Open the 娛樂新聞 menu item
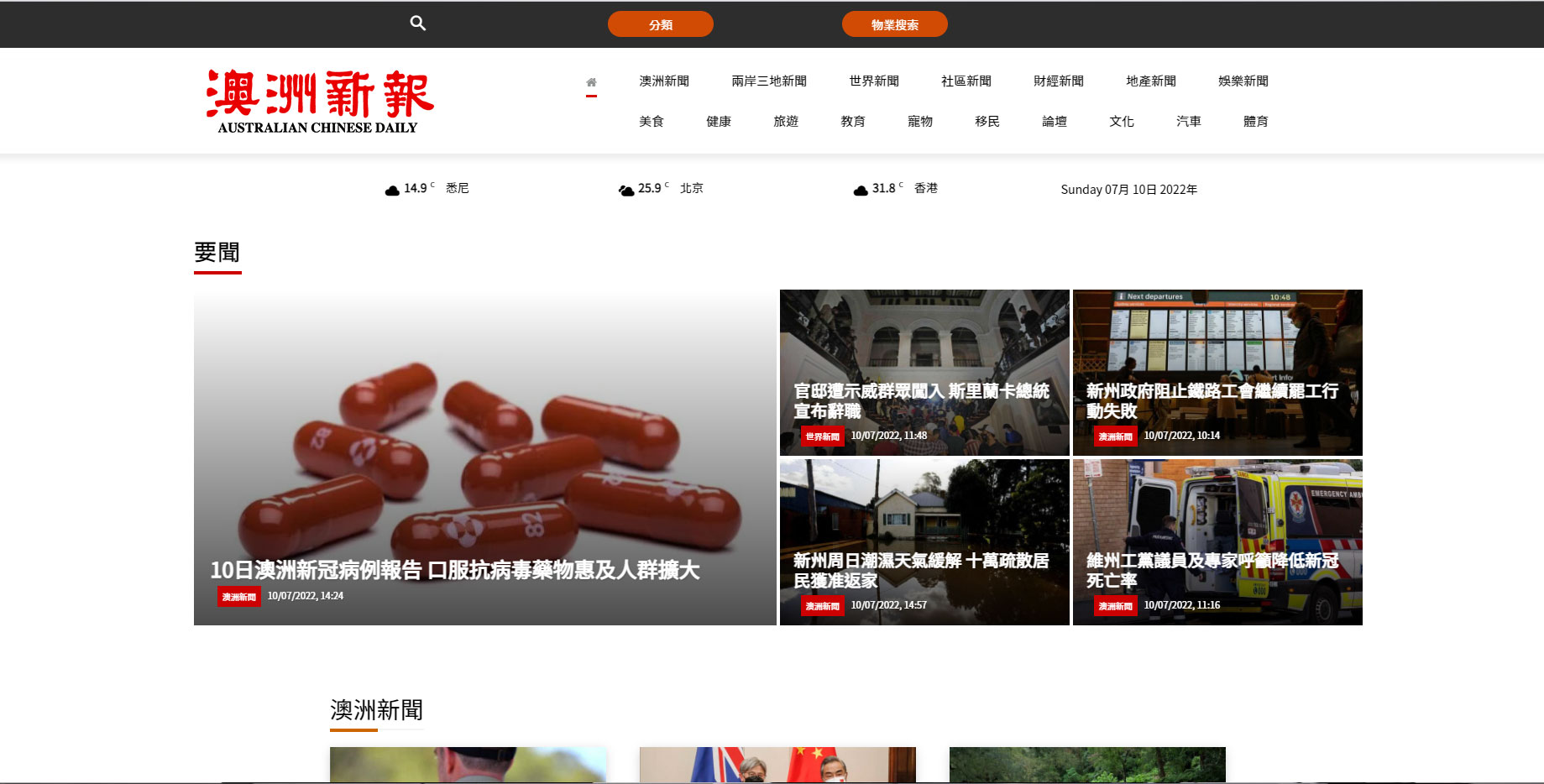This screenshot has height=784, width=1544. (1242, 81)
